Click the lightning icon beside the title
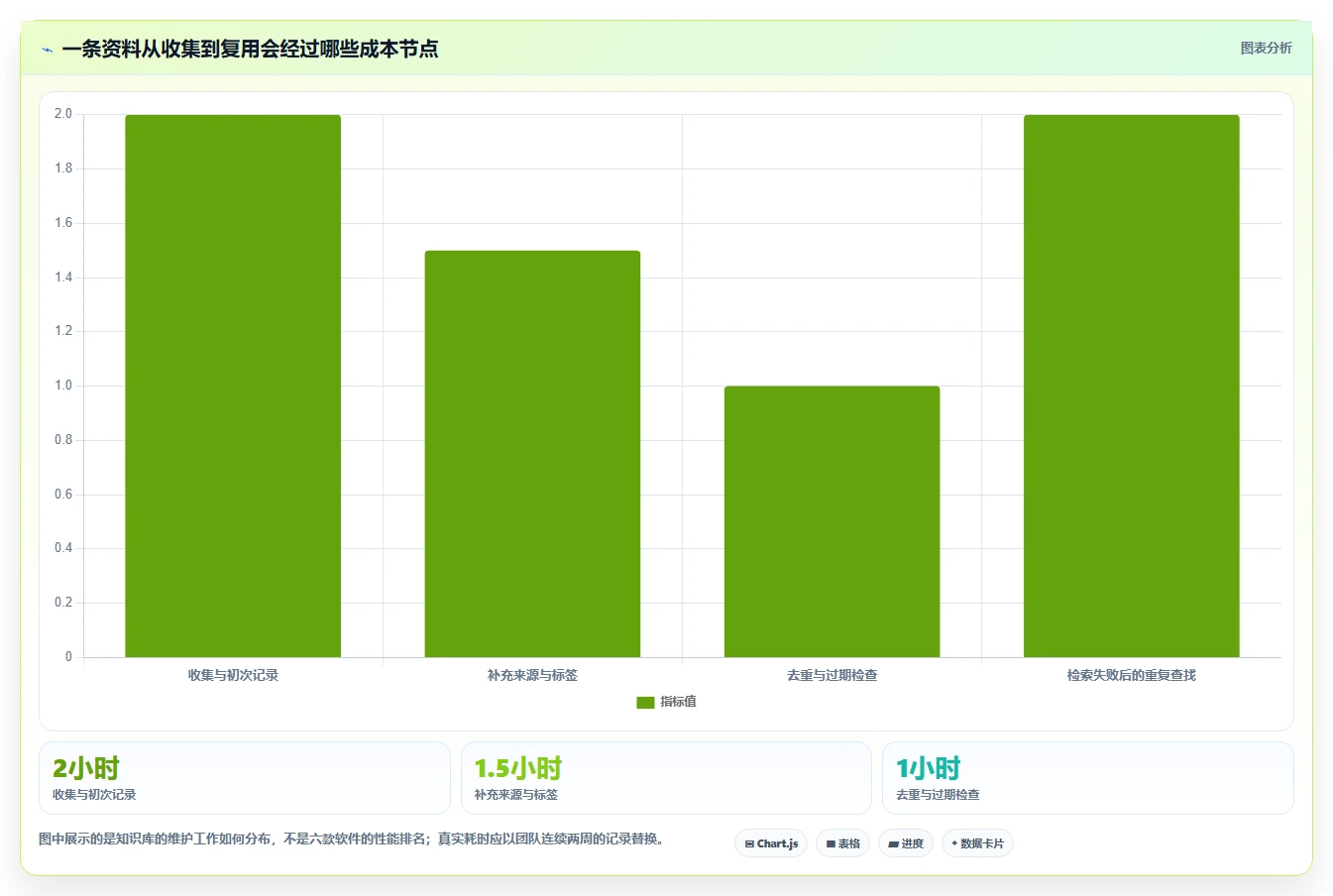Image resolution: width=1333 pixels, height=896 pixels. 47,49
